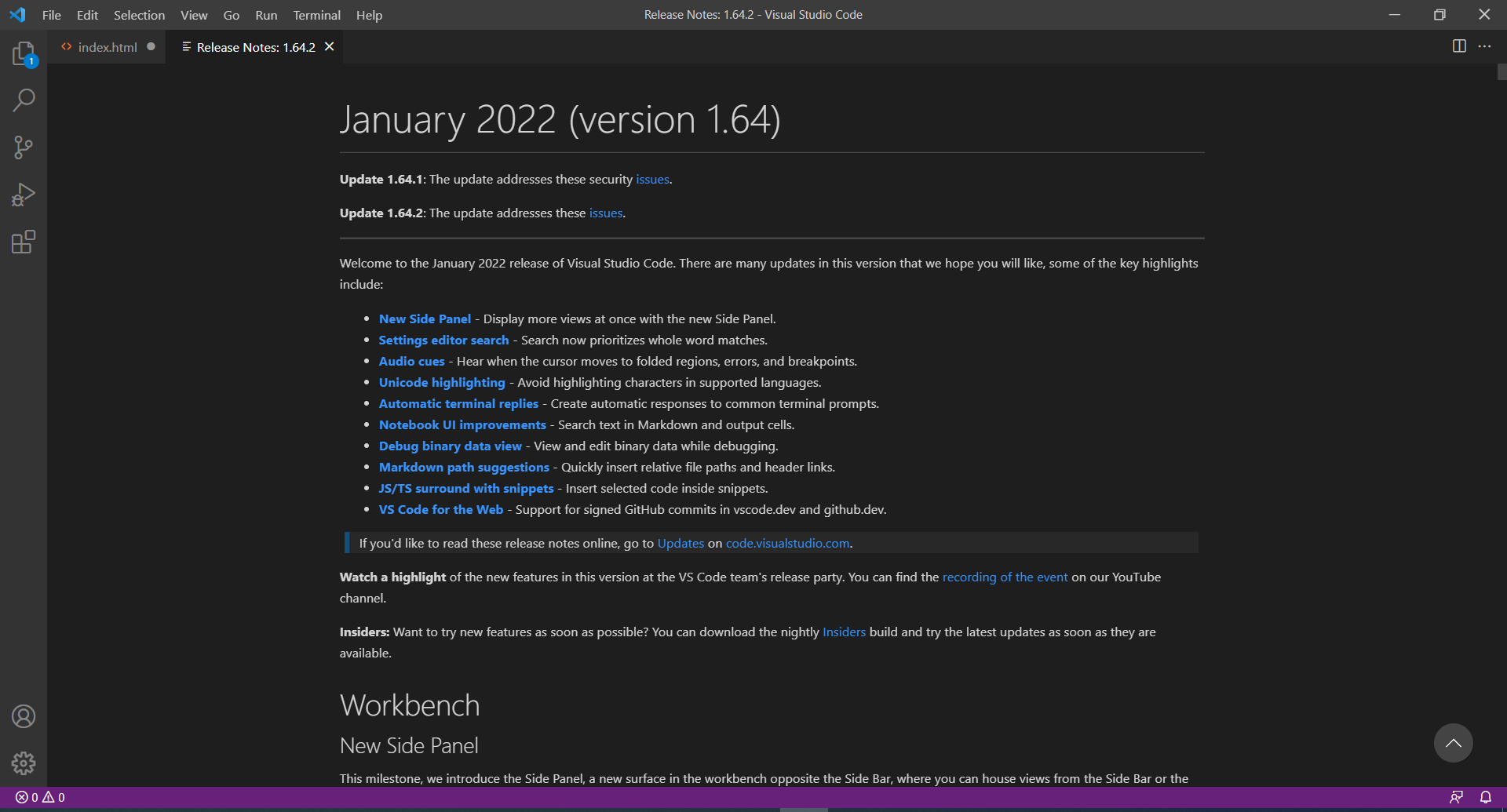
Task: Open the Edit menu
Action: tap(87, 15)
